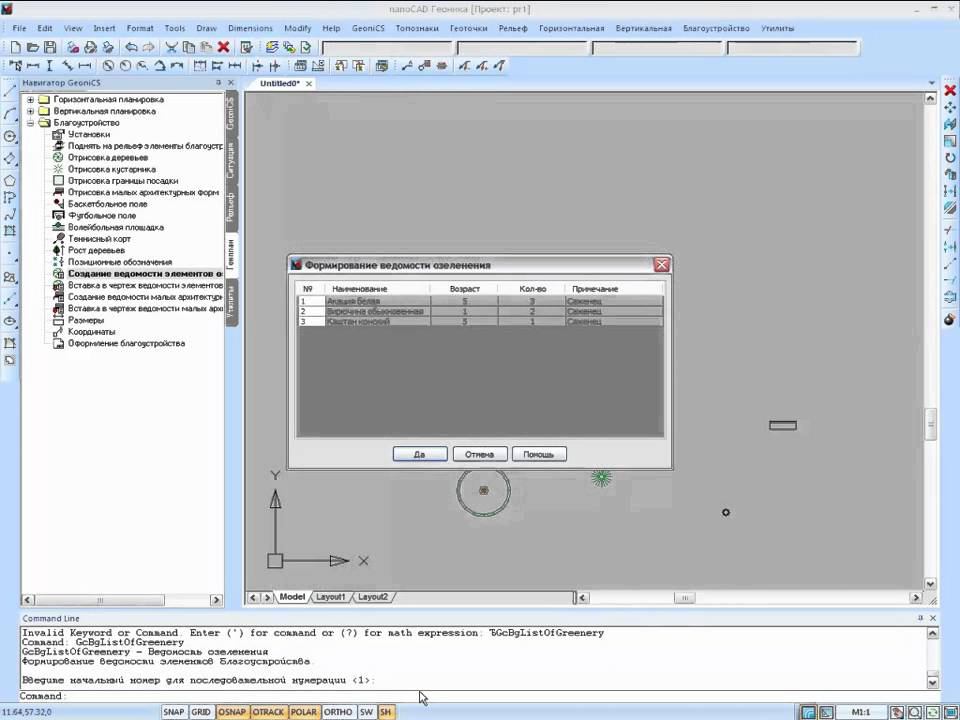Toggle SNAP mode in status bar
This screenshot has width=960, height=720.
[174, 712]
